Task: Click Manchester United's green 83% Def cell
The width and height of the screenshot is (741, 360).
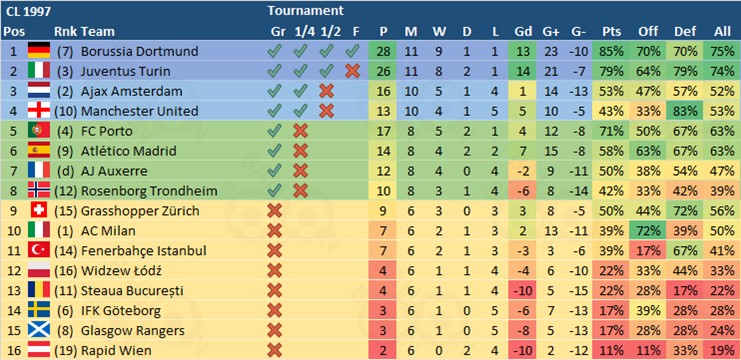Action: coord(685,111)
